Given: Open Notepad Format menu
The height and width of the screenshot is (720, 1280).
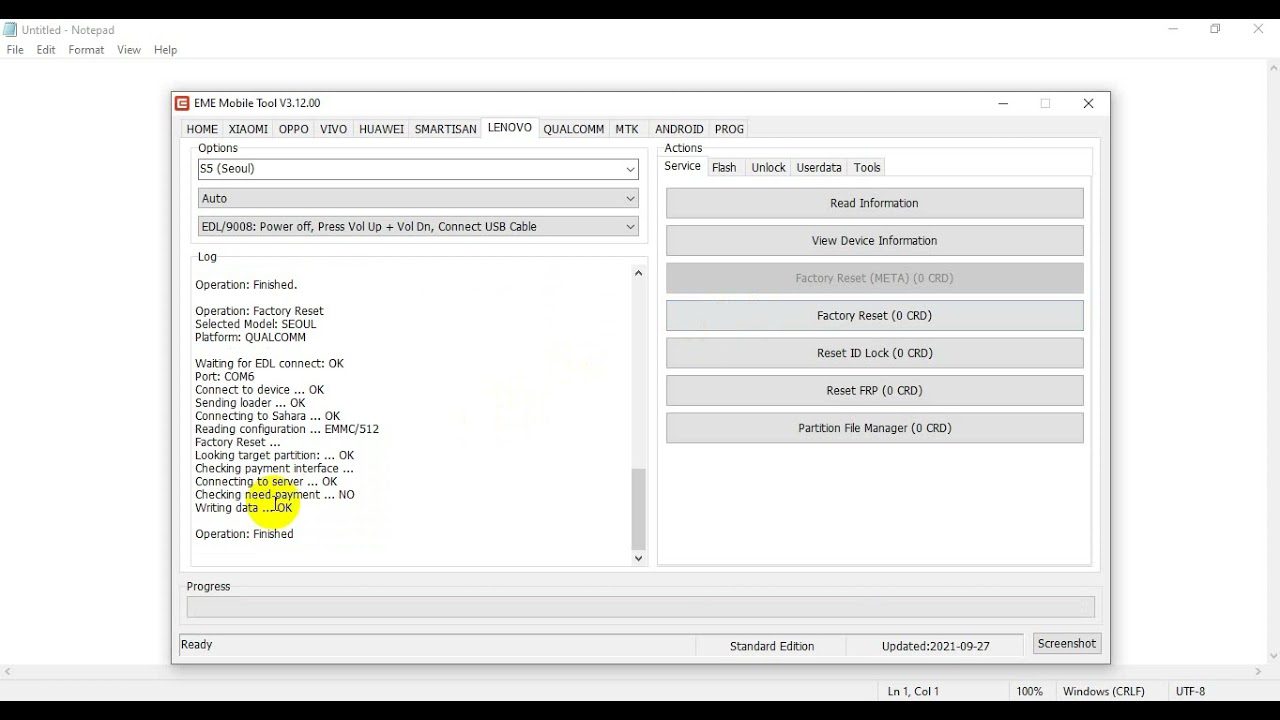Looking at the screenshot, I should click(x=86, y=50).
